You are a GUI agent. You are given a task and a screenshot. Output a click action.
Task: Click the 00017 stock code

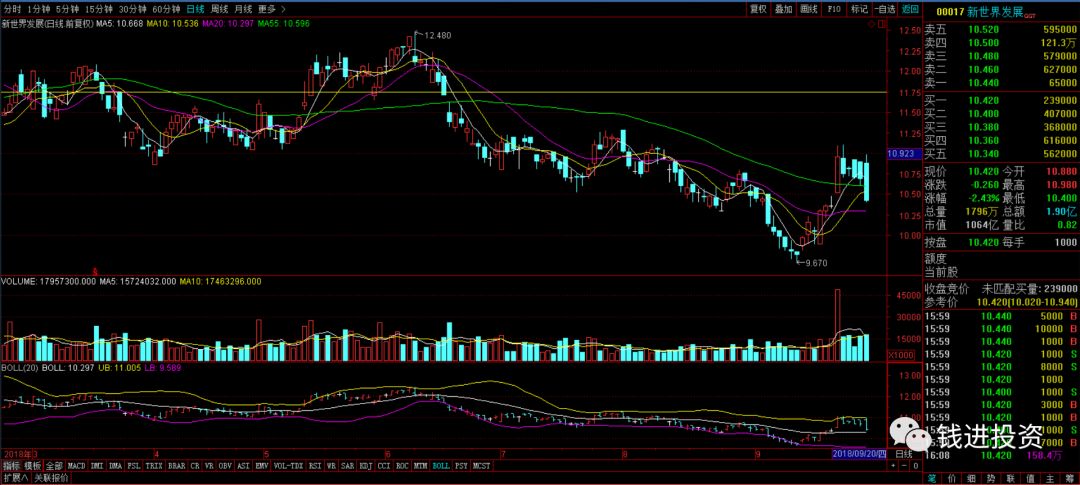click(x=951, y=11)
